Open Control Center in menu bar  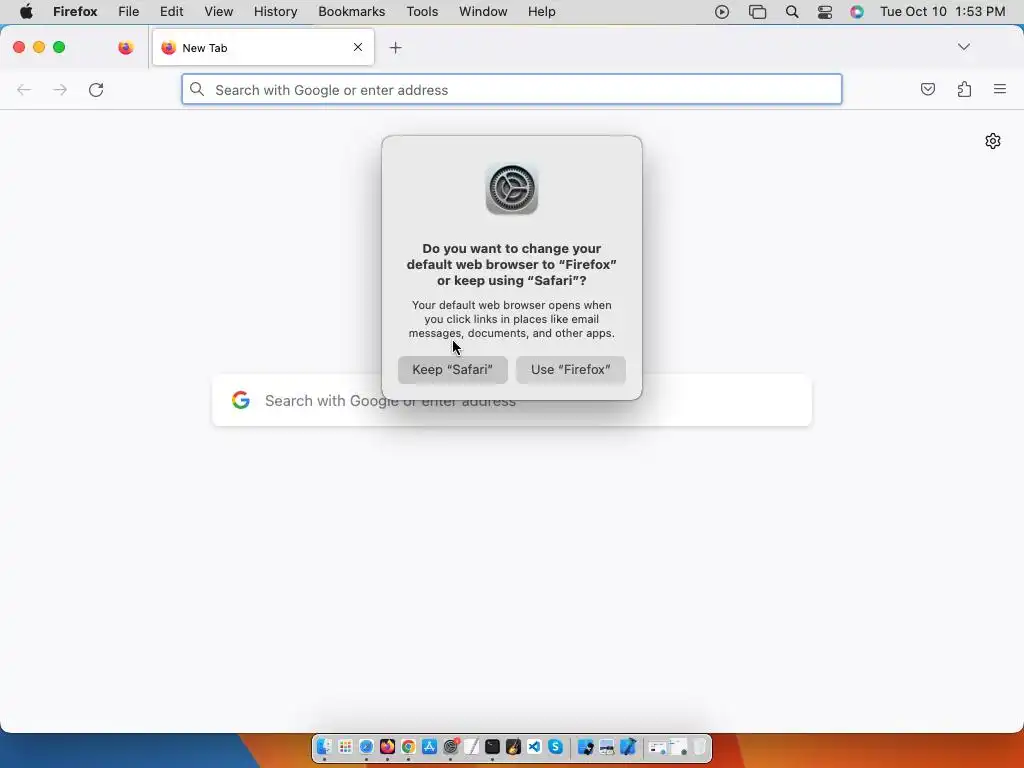(825, 12)
